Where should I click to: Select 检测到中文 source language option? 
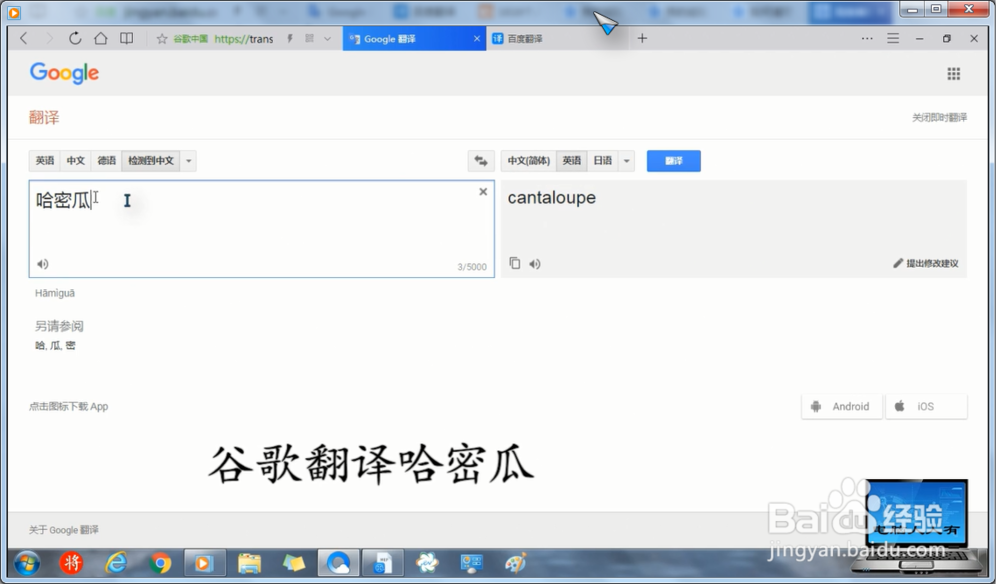151,161
